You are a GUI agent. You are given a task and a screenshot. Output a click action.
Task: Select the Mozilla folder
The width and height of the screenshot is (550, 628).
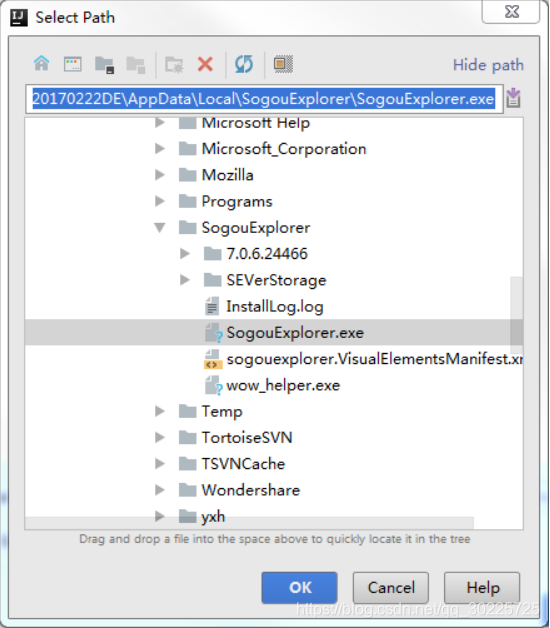point(228,175)
